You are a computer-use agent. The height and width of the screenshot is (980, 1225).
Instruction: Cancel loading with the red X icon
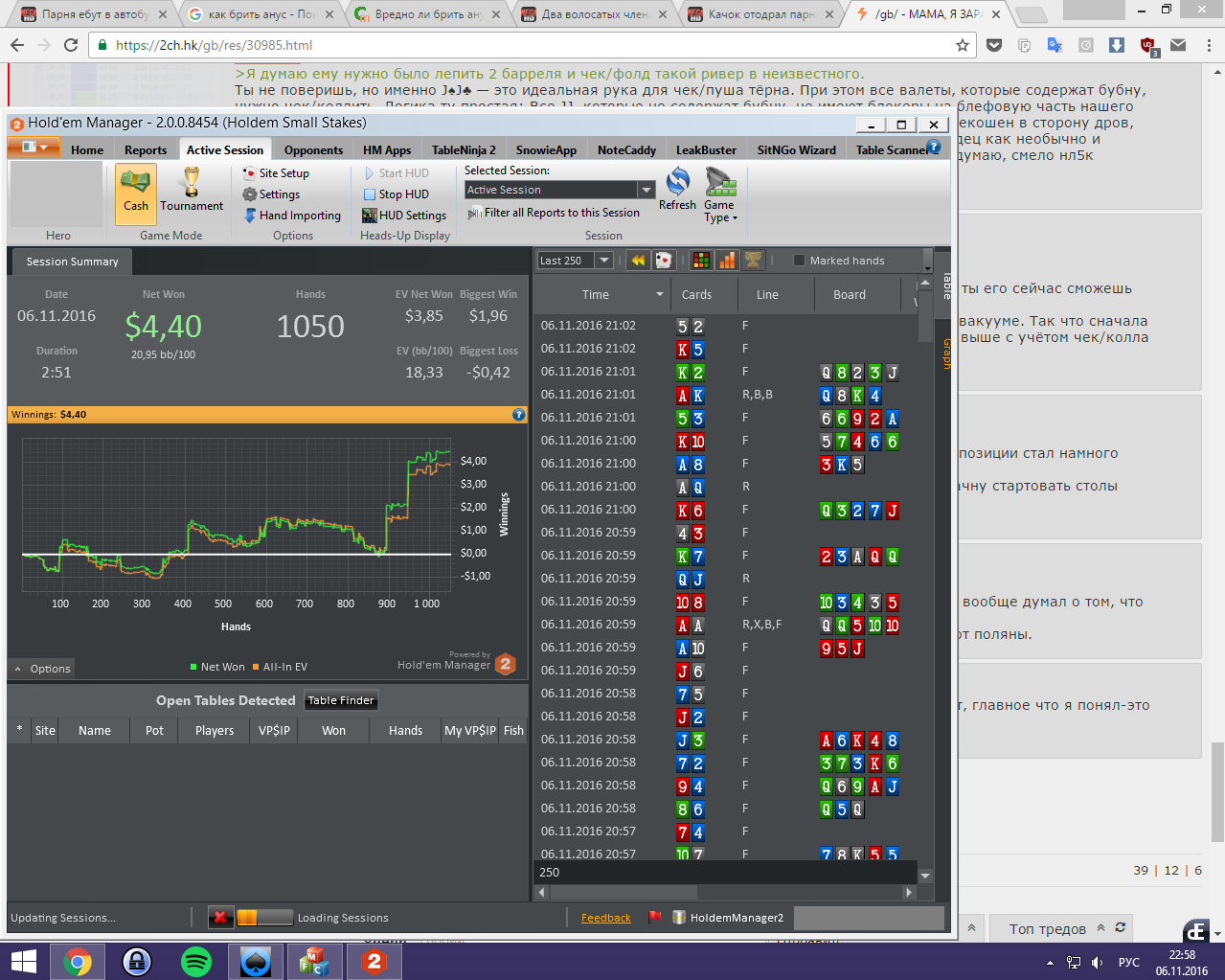click(220, 918)
